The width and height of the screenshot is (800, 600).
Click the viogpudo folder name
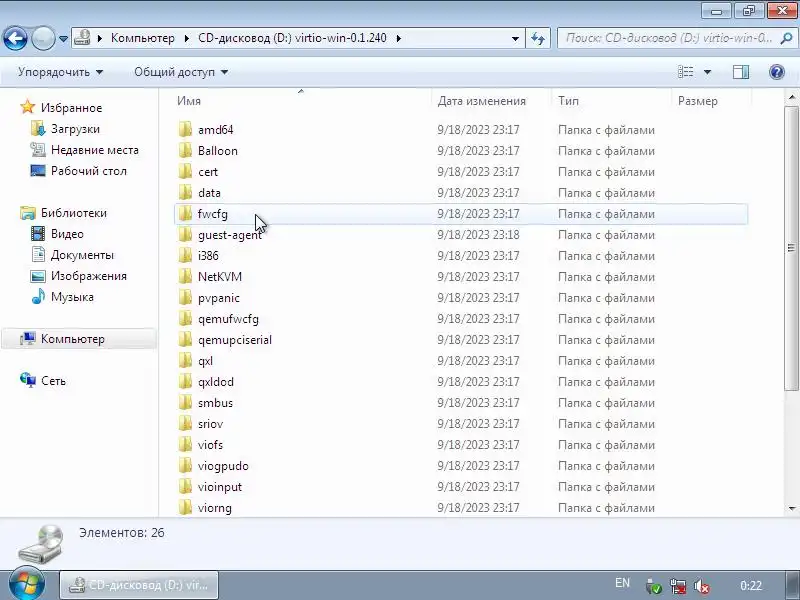point(223,466)
